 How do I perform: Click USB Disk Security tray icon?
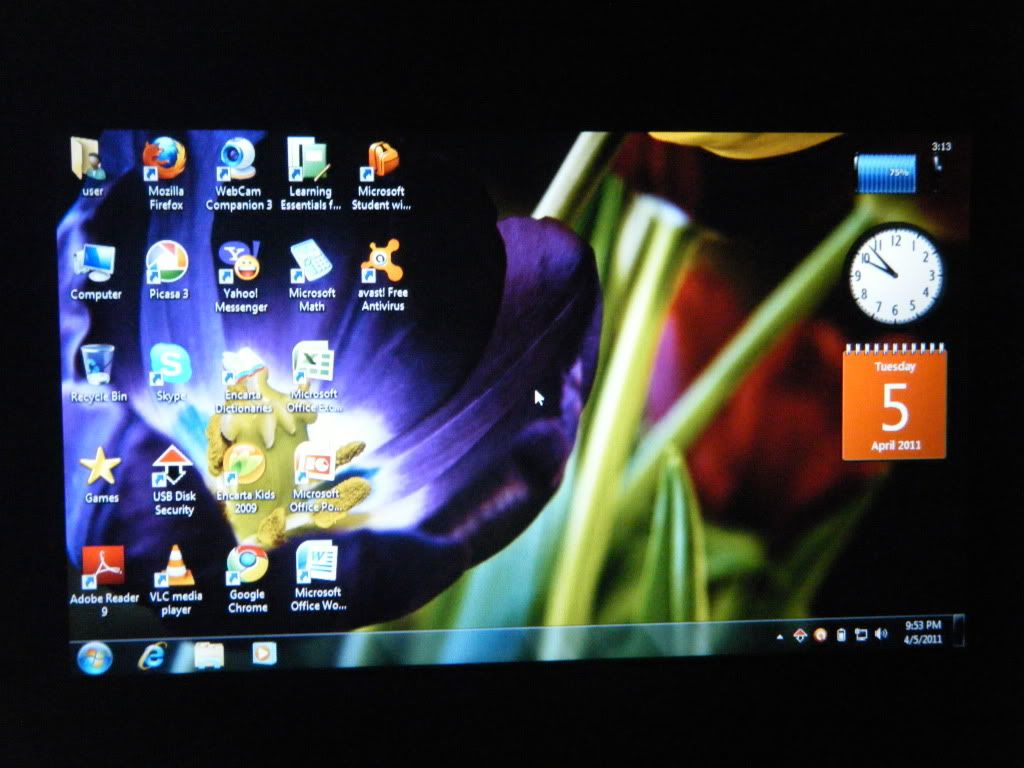(x=800, y=635)
